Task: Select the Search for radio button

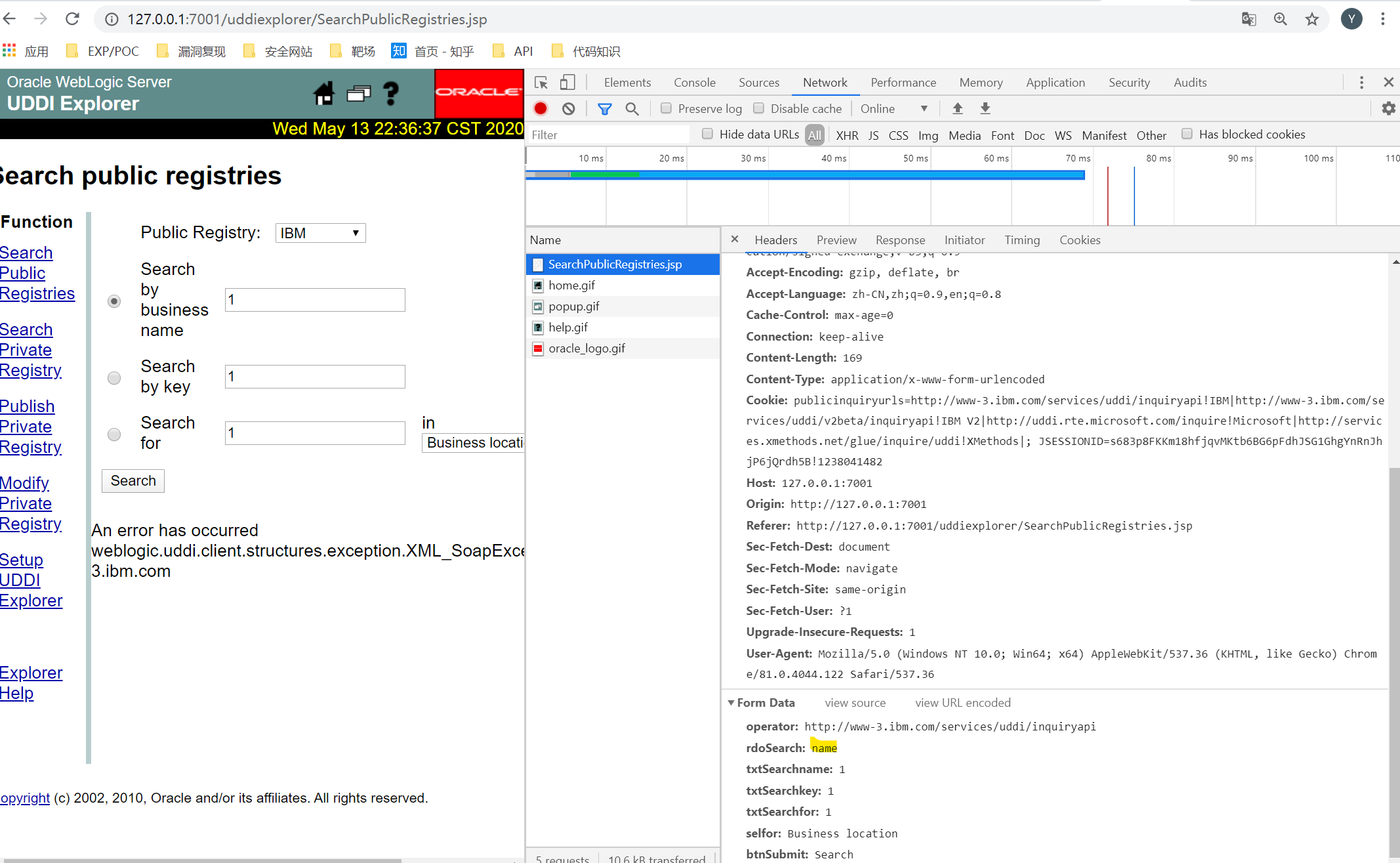Action: click(114, 434)
